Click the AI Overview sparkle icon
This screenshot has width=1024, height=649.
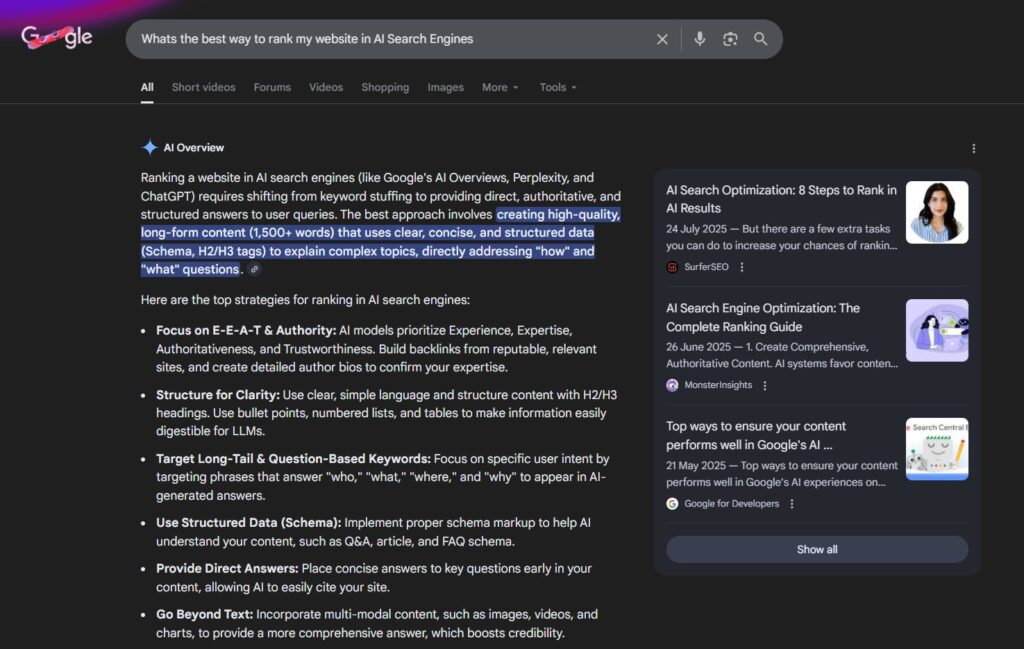tap(148, 147)
